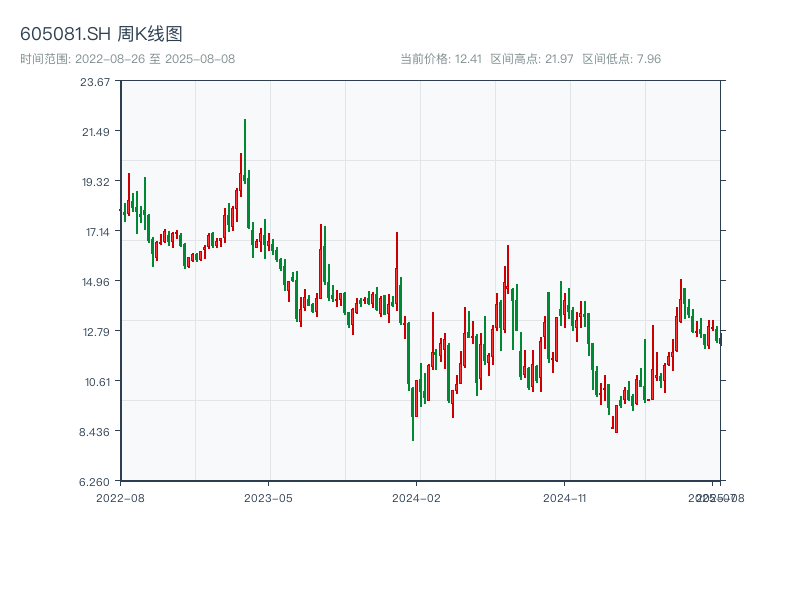Image resolution: width=800 pixels, height=600 pixels.
Task: Click the 10.61 y-axis label
Action: (x=95, y=382)
